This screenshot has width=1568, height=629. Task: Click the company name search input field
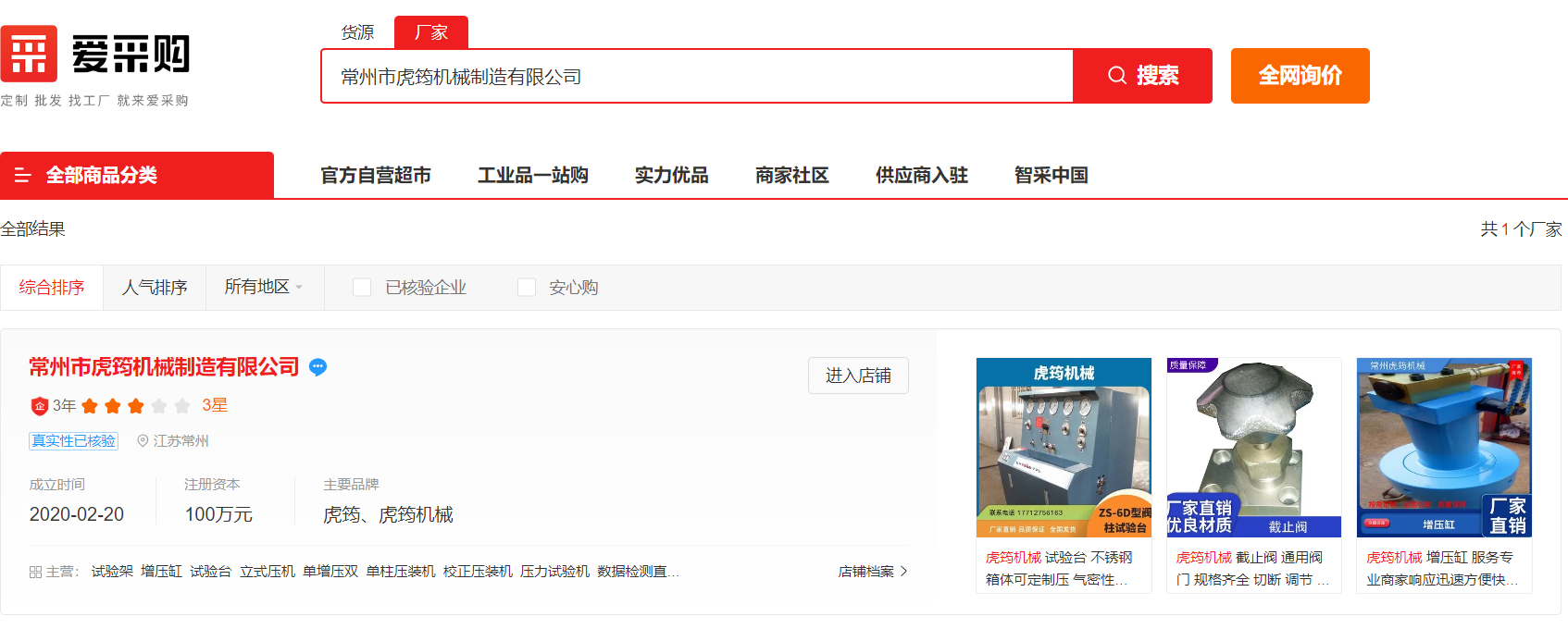(x=696, y=77)
